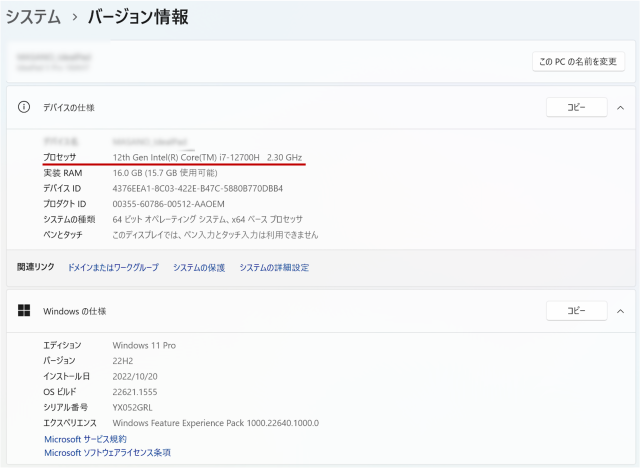Copy Windows specifications with コピー button

[x=576, y=311]
